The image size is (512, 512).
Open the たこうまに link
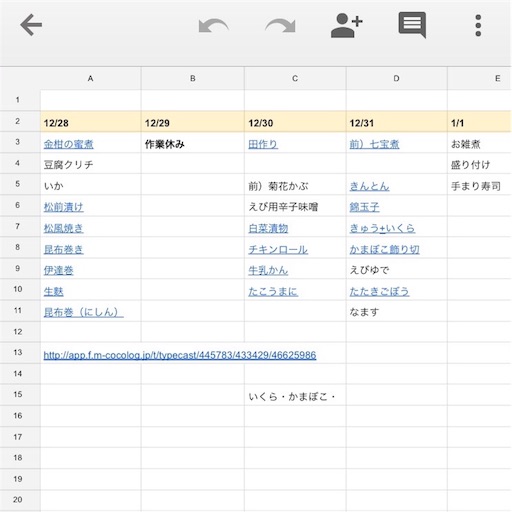point(273,292)
